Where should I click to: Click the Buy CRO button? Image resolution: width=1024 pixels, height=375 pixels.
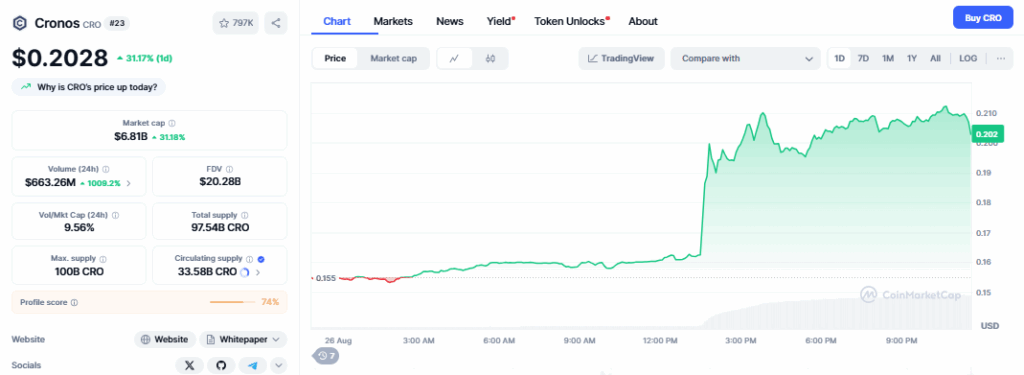(x=983, y=18)
